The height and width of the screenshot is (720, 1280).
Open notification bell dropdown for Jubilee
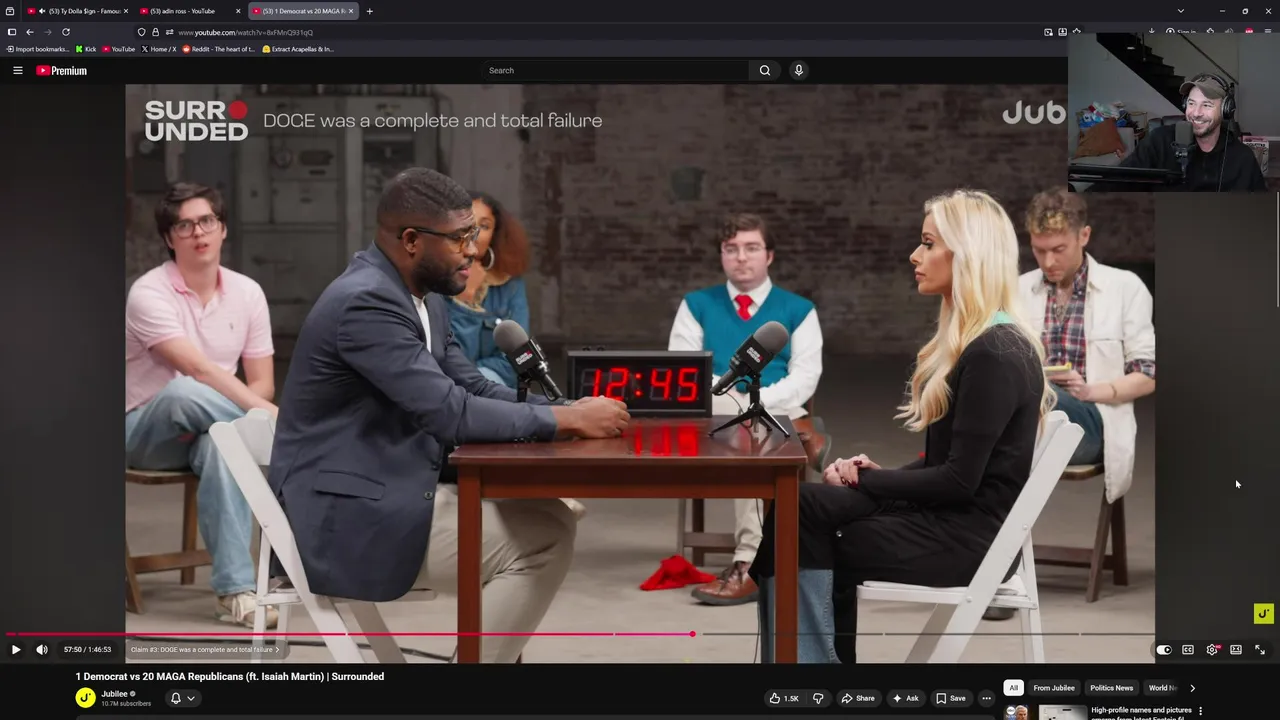coord(182,698)
